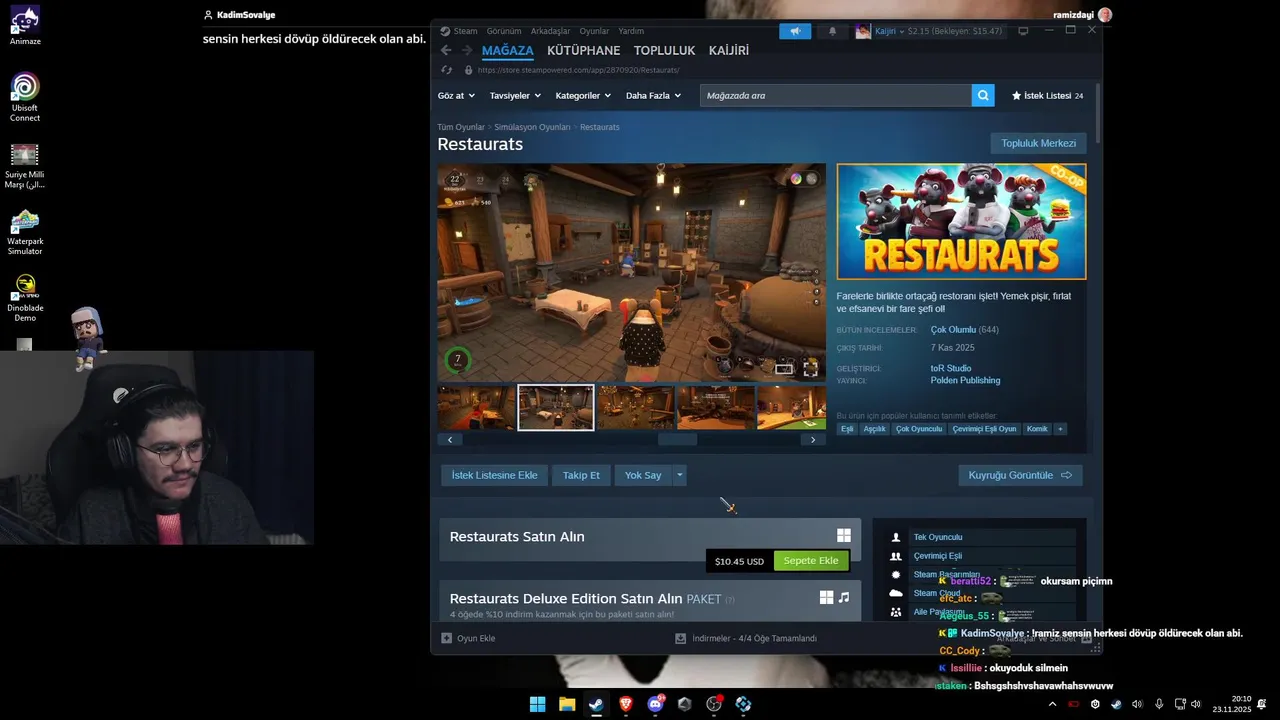Click the Çok Olumlu reviews link

[953, 330]
